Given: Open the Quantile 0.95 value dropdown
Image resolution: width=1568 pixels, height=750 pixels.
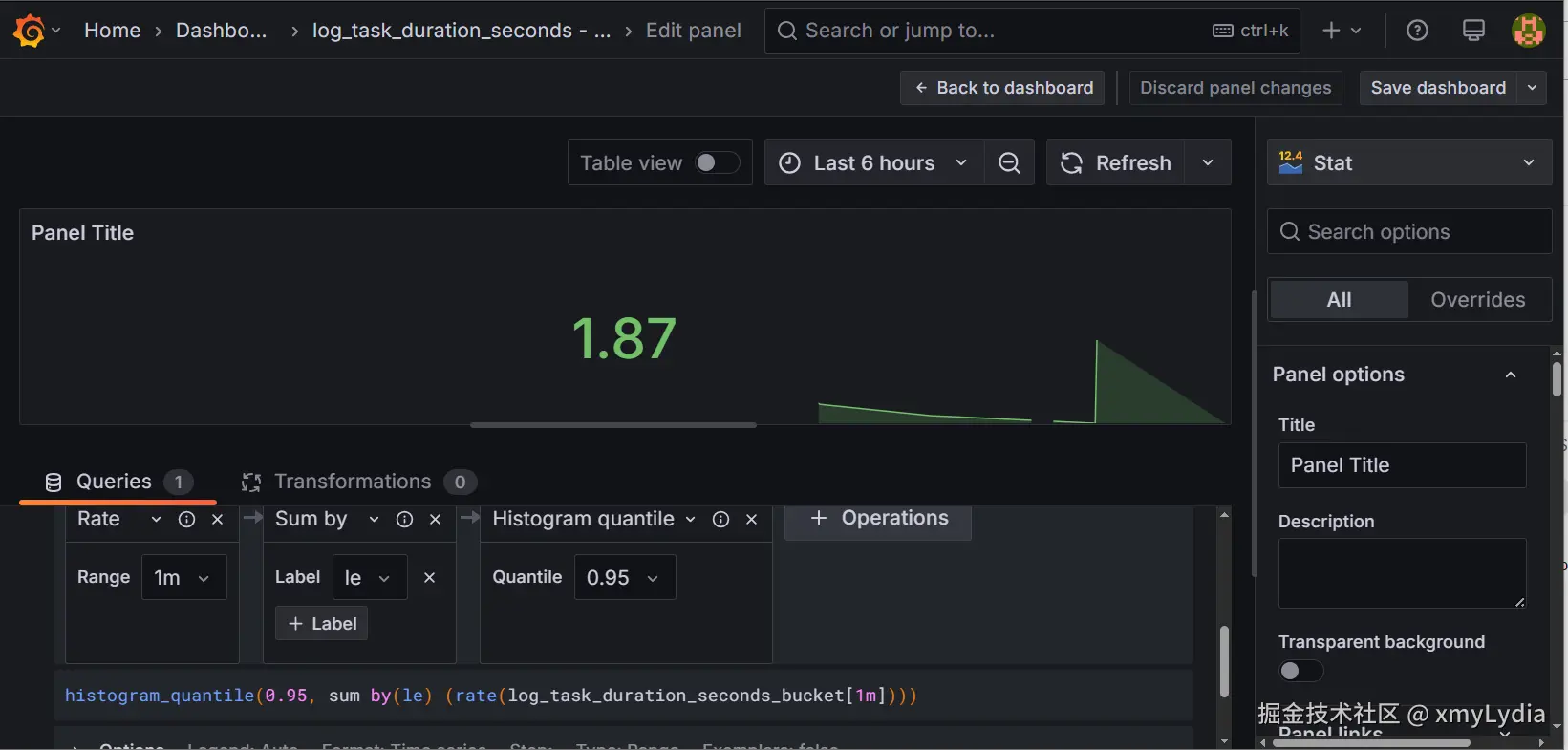Looking at the screenshot, I should click(x=624, y=578).
